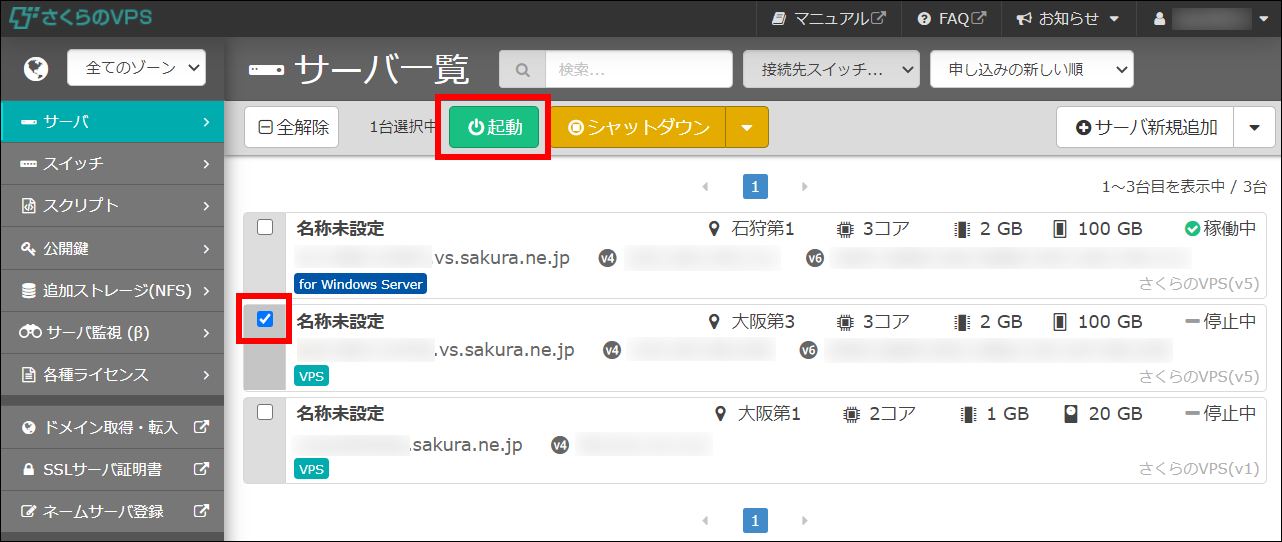Screen dimensions: 1282x542
Task: Open the マニュアル manual link
Action: [x=829, y=18]
